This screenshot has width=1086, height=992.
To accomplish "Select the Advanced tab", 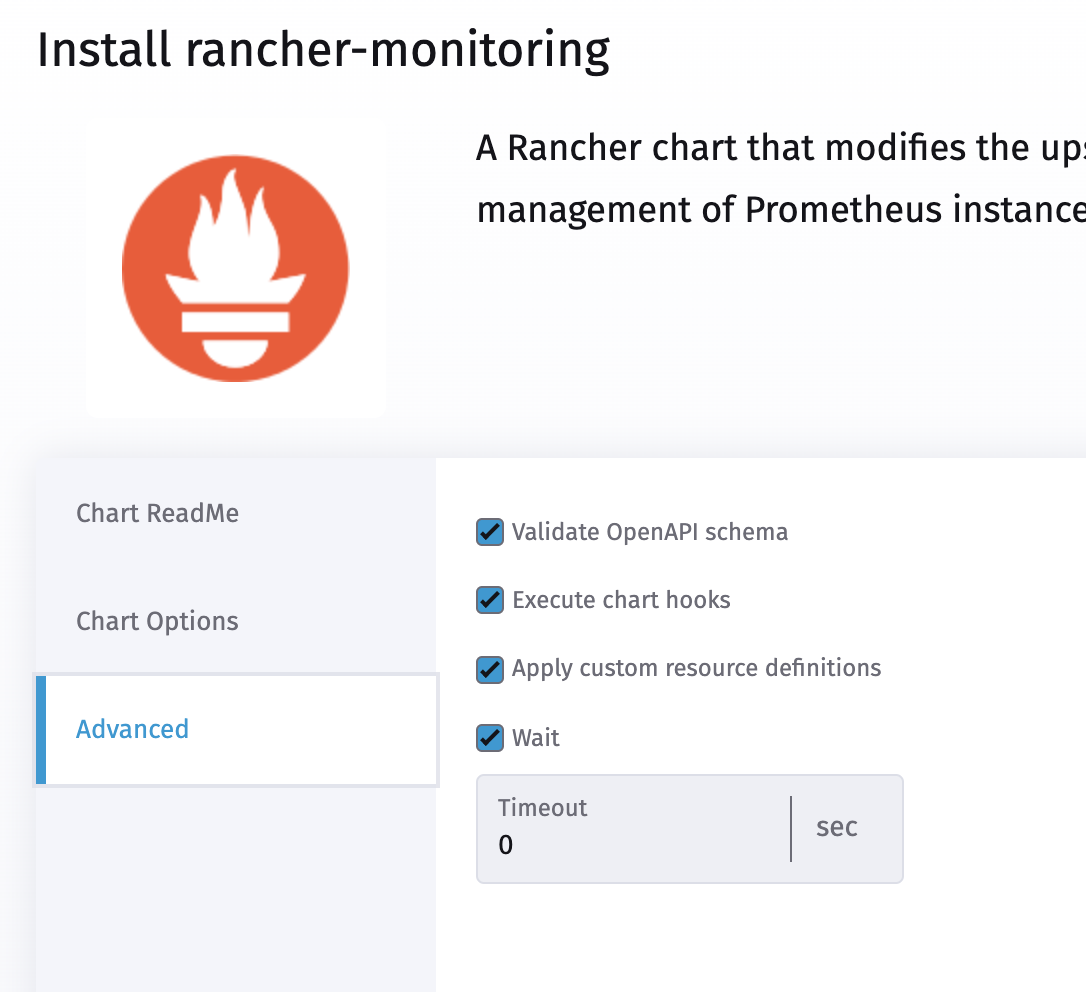I will (132, 729).
